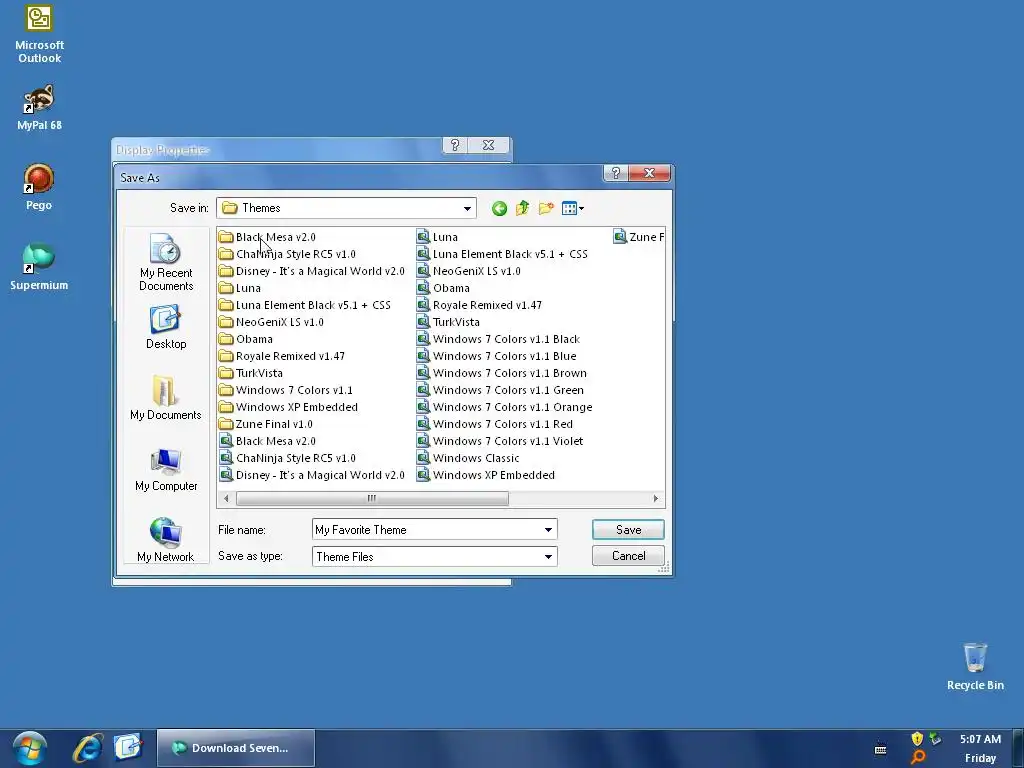
Task: Select Windows 7 Colors v1.1 Orange theme
Action: click(x=504, y=407)
